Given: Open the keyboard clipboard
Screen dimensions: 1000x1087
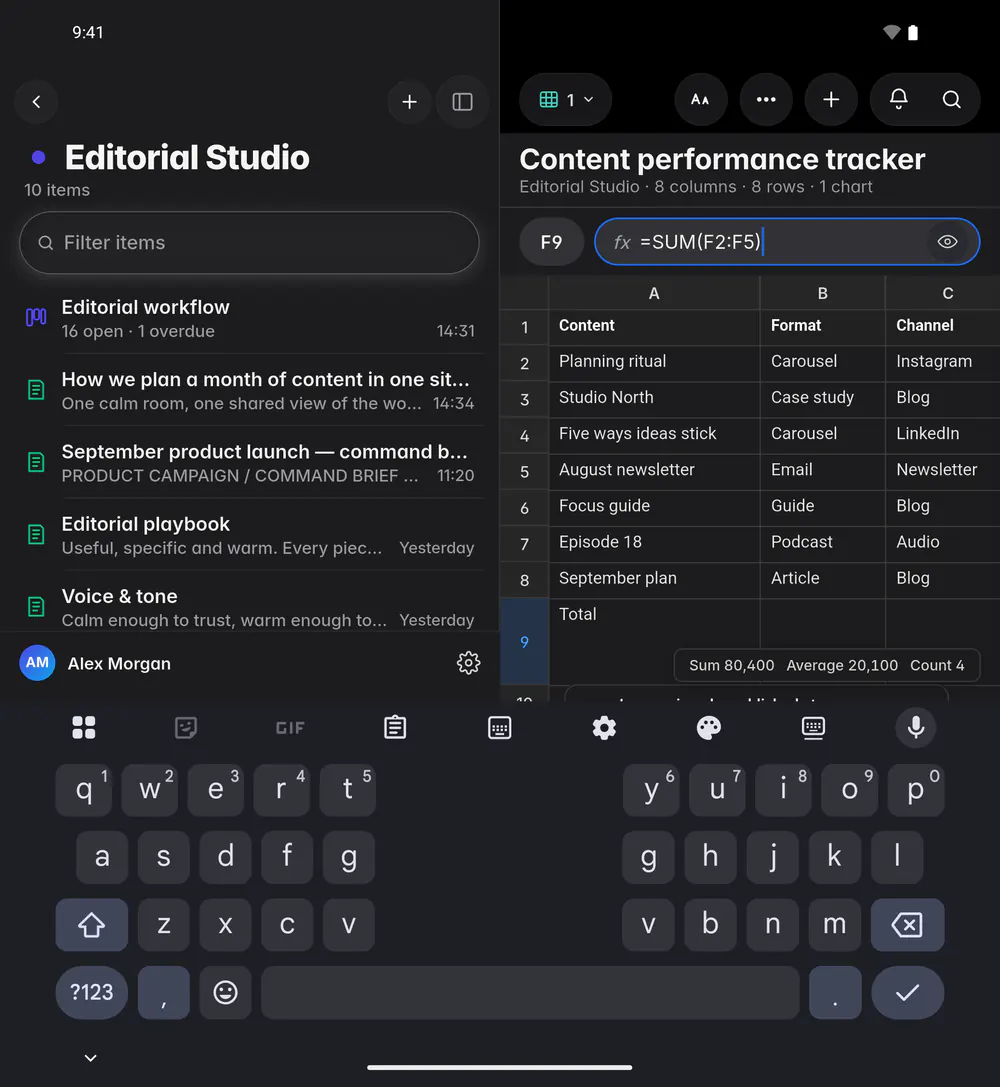Looking at the screenshot, I should coord(395,727).
